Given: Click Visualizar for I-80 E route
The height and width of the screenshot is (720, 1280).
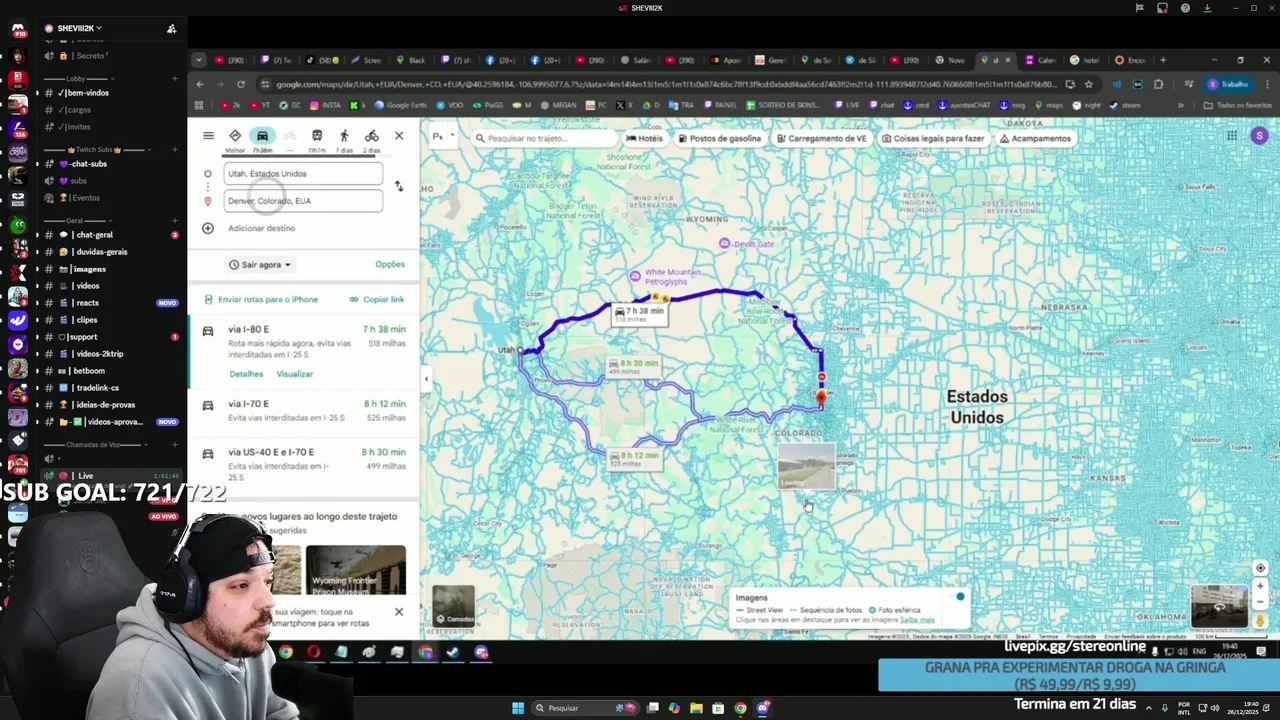Looking at the screenshot, I should 295,374.
